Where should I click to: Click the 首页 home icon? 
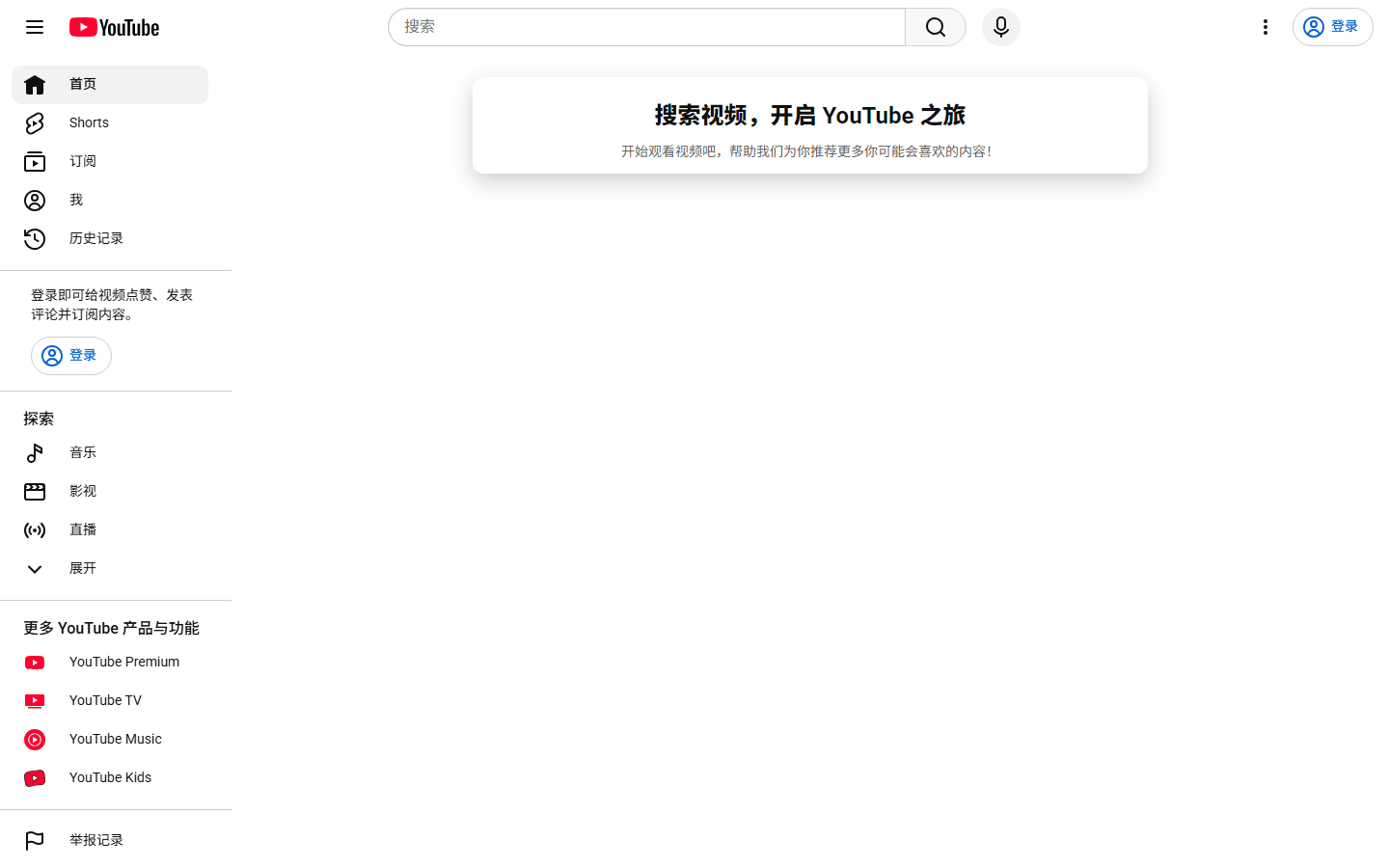coord(35,85)
